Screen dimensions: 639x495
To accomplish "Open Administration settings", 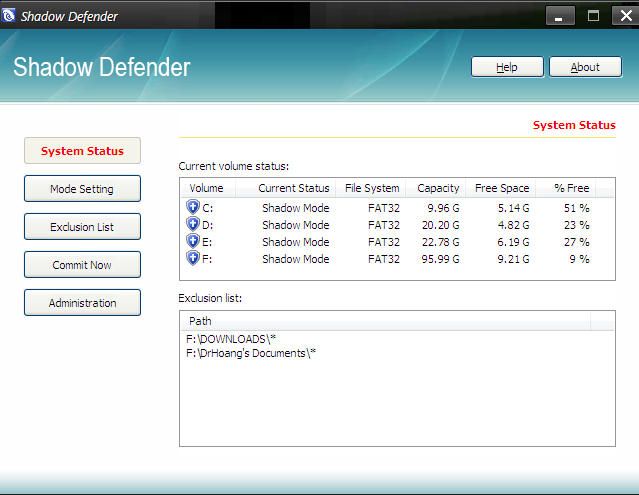I will coord(82,303).
